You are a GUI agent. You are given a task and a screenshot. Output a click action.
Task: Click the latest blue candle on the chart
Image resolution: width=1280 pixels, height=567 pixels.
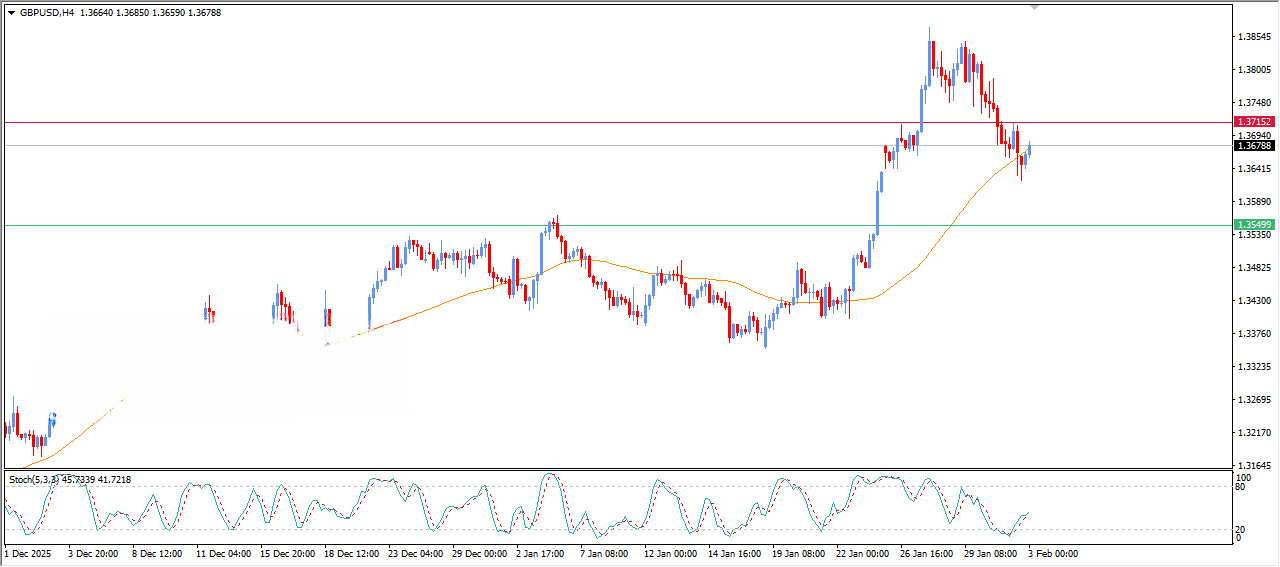(1029, 150)
